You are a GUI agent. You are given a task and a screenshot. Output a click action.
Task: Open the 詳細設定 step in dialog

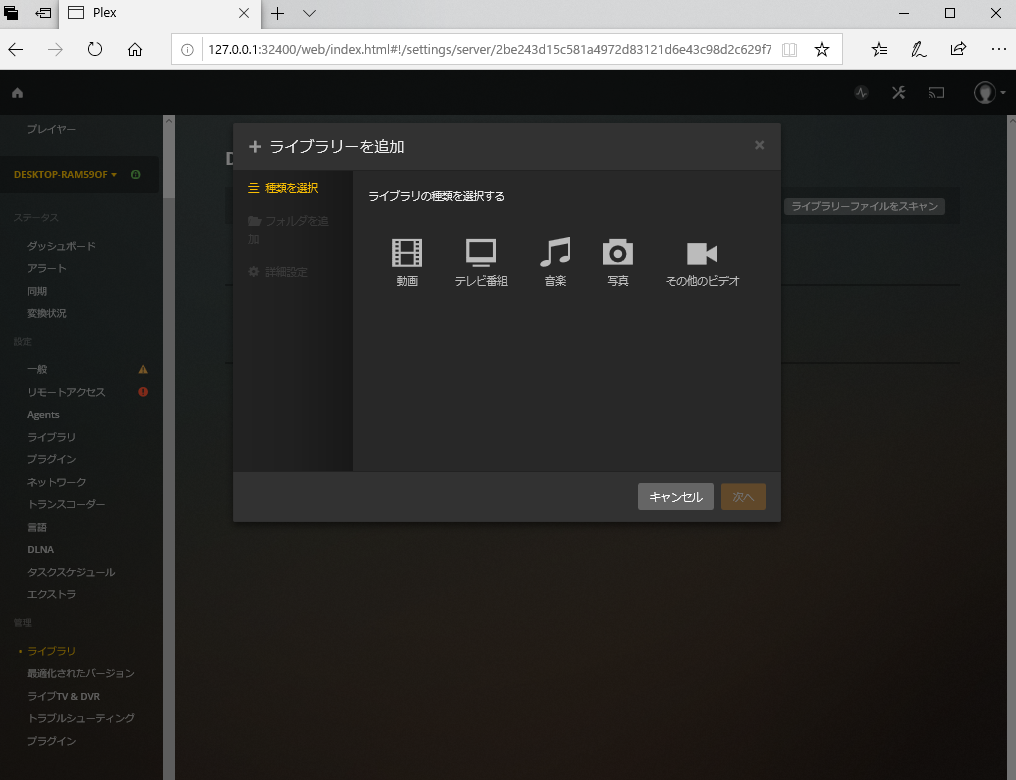click(278, 272)
